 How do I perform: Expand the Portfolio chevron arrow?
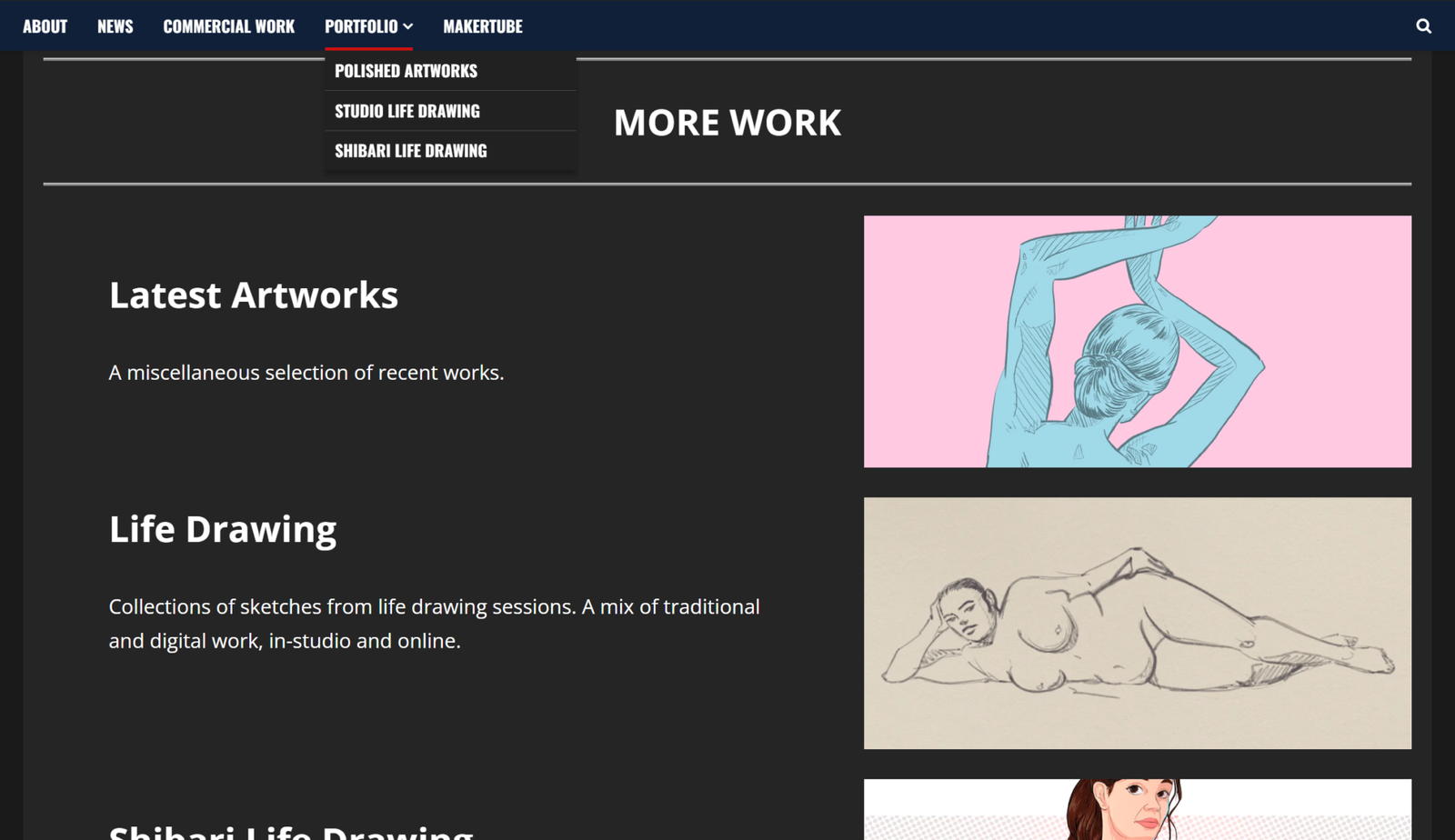408,26
